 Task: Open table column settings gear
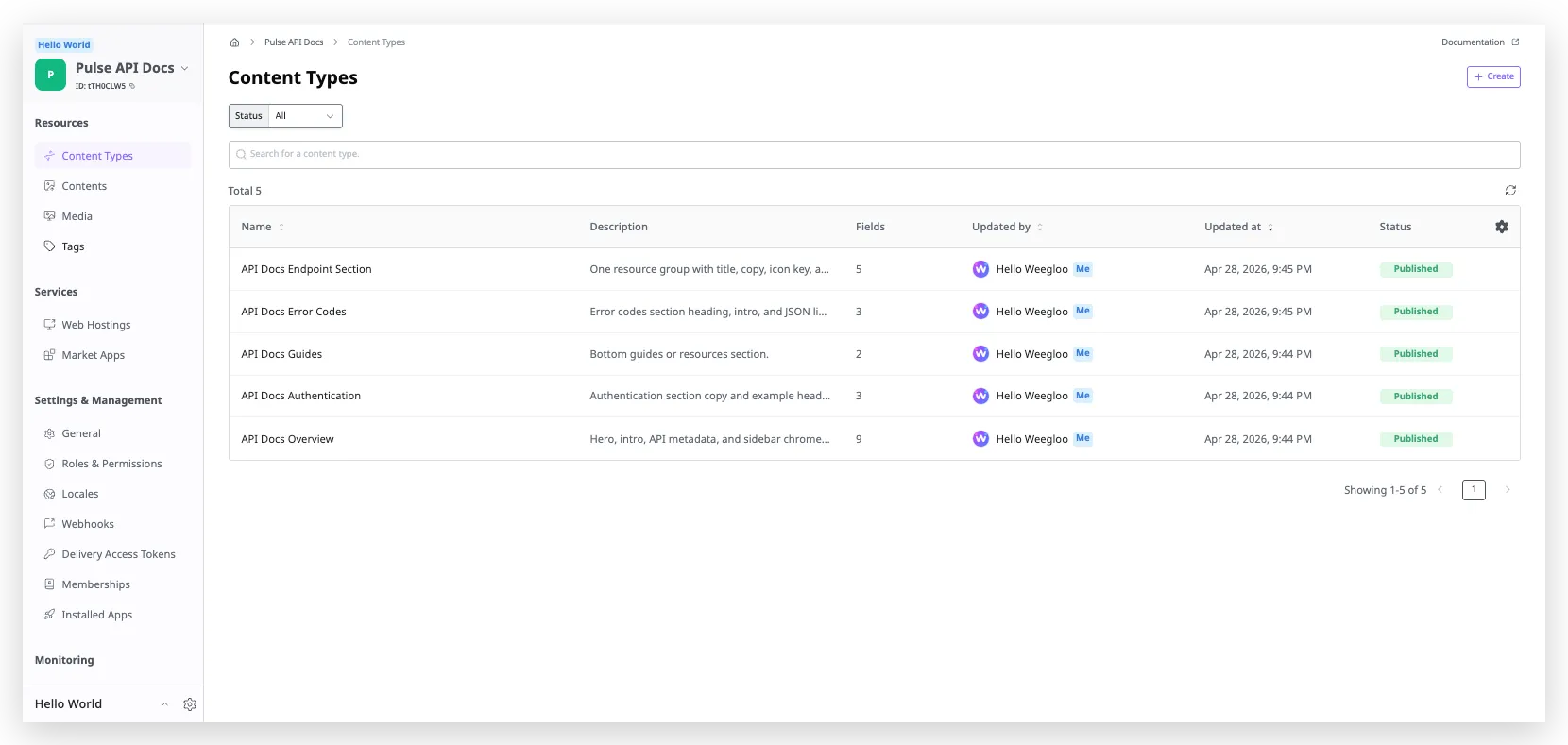(x=1502, y=227)
